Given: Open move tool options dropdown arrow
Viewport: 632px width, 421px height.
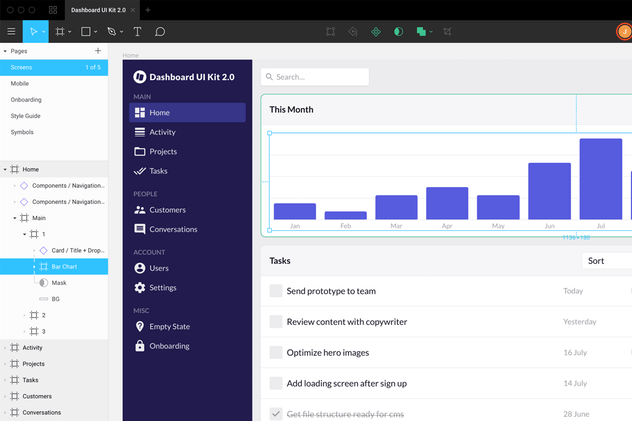Looking at the screenshot, I should (44, 32).
